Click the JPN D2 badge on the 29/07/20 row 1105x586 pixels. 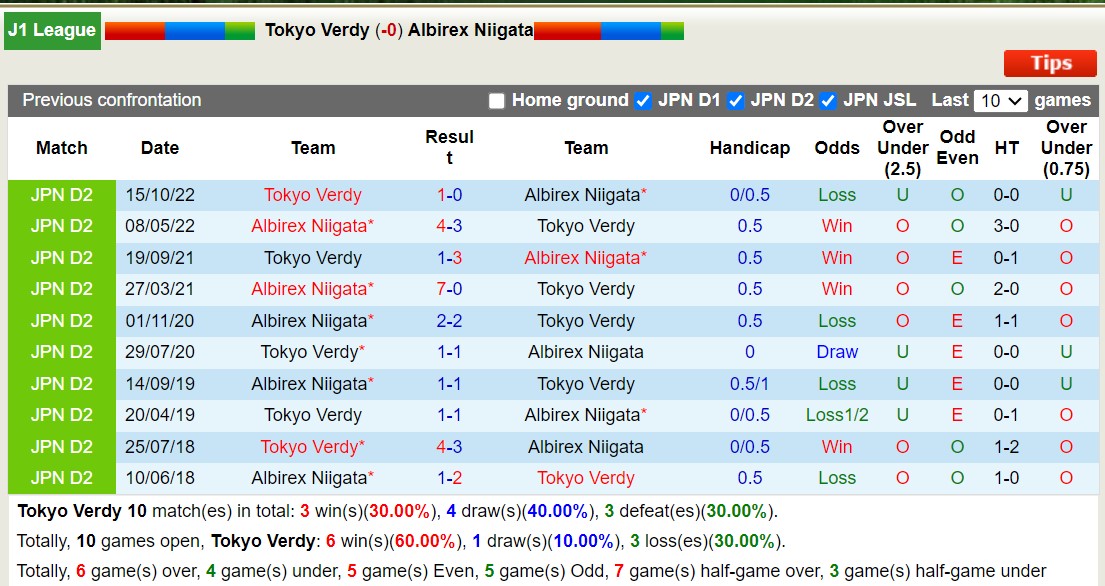61,352
